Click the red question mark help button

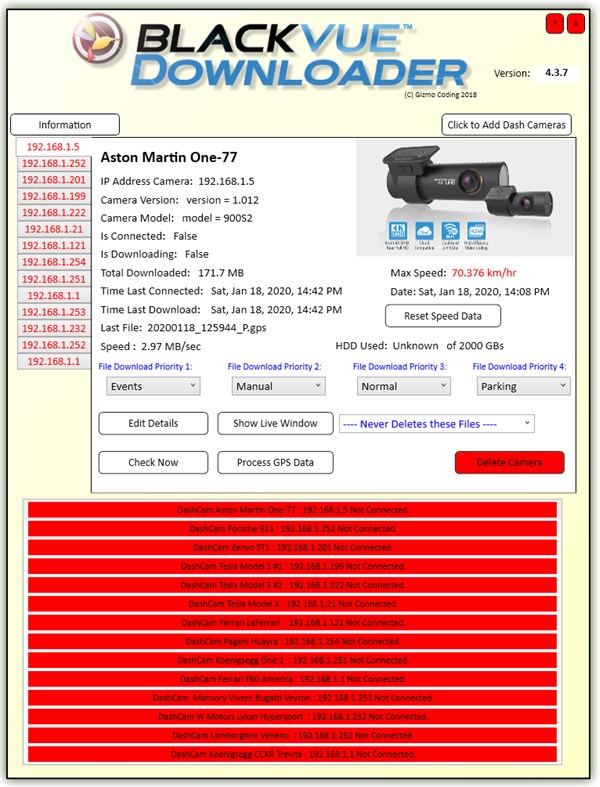554,24
